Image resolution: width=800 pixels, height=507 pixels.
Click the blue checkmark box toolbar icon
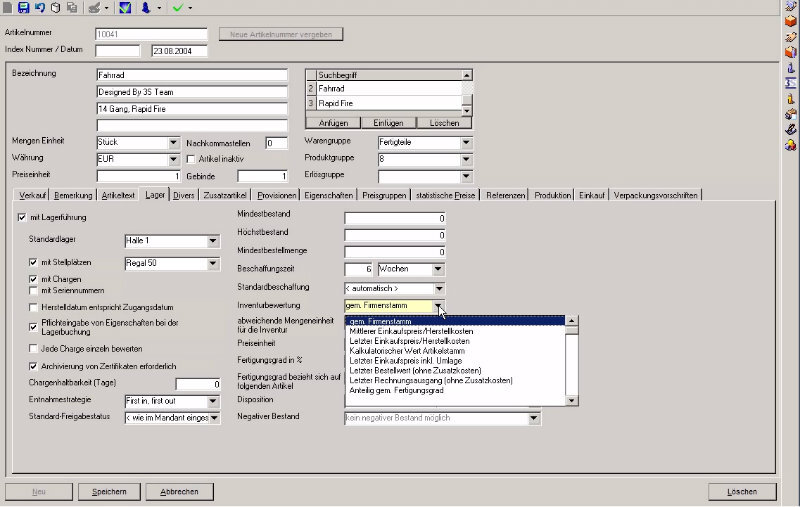coord(125,7)
